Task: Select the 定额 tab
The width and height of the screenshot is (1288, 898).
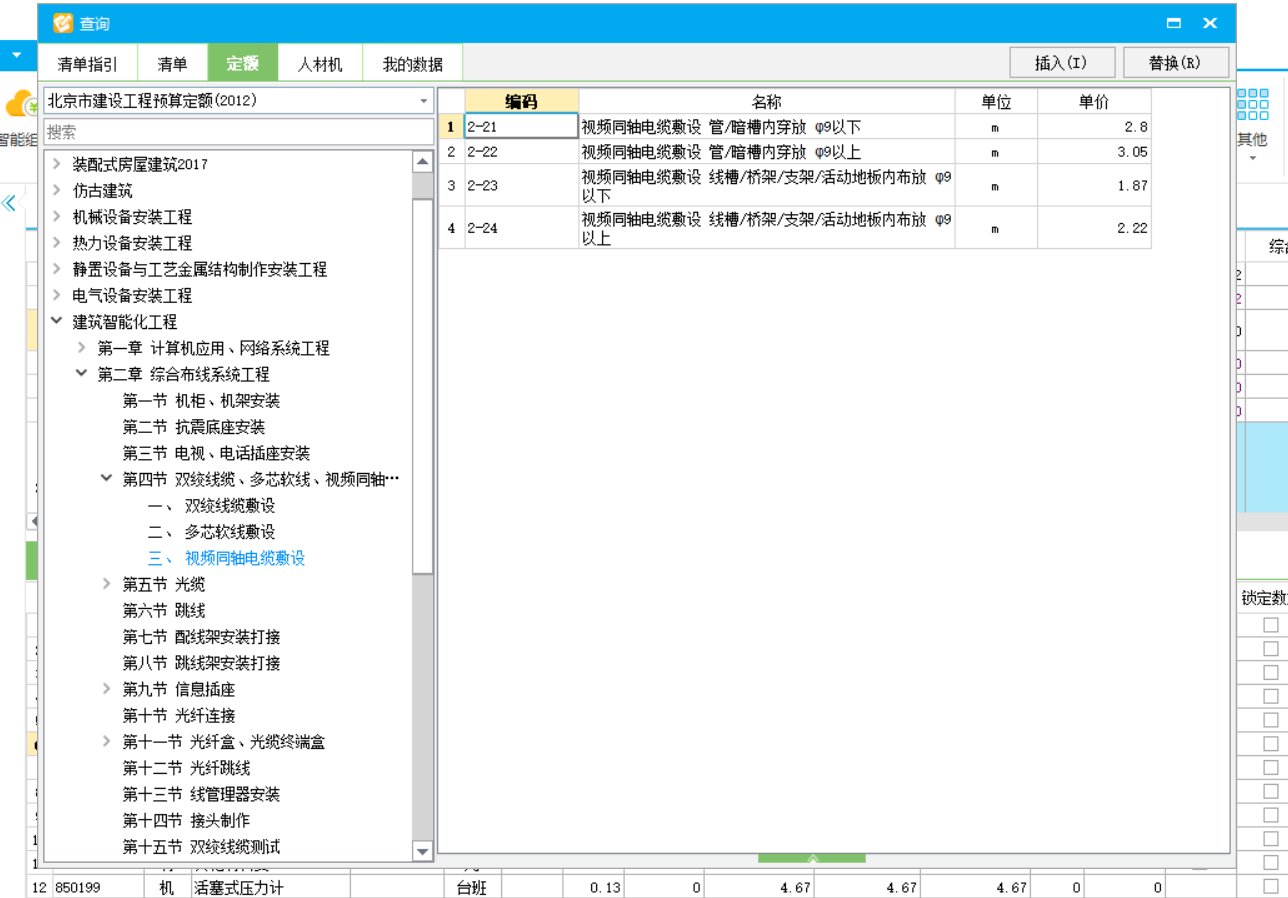Action: click(242, 63)
